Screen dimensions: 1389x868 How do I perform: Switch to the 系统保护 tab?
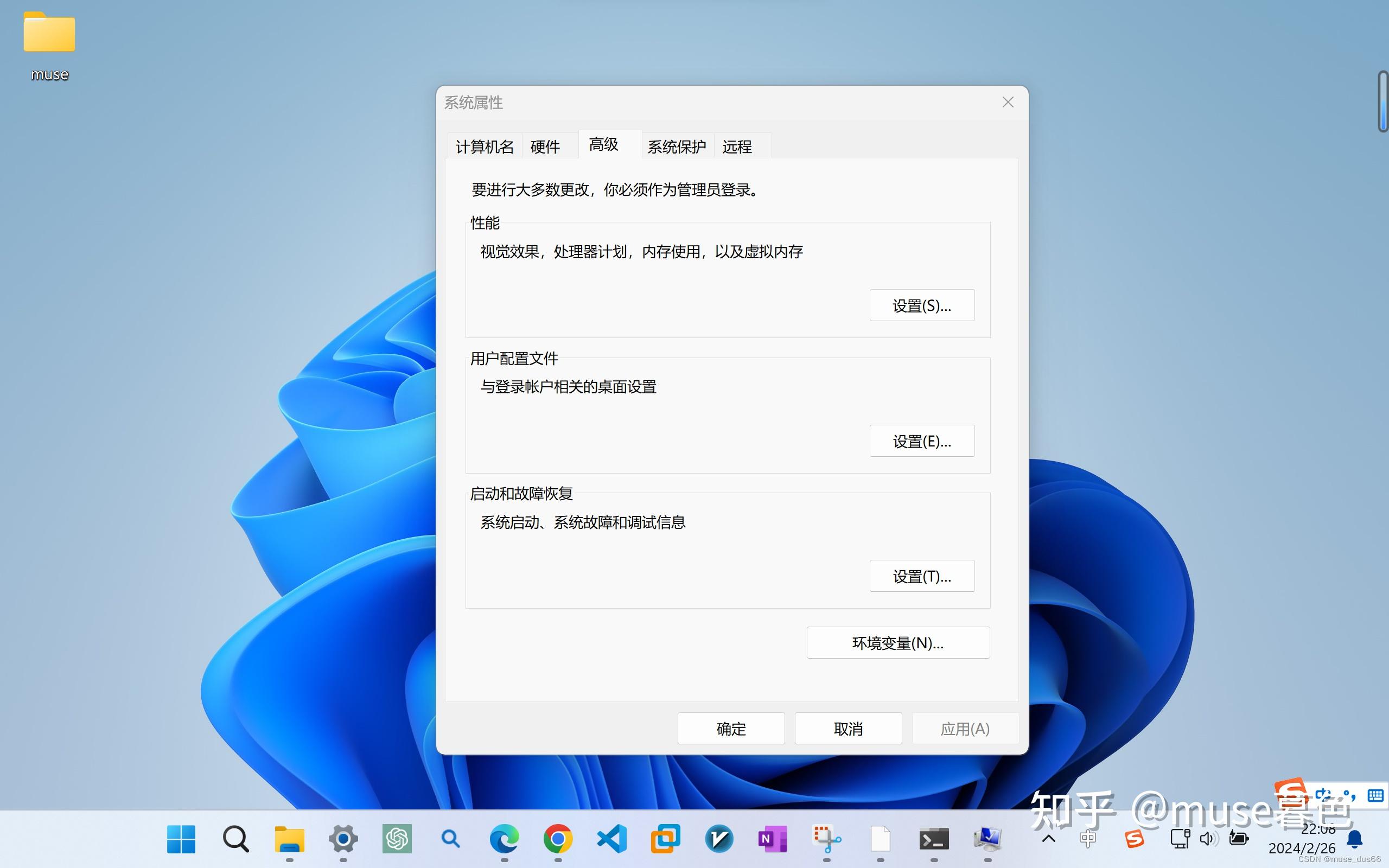tap(677, 147)
